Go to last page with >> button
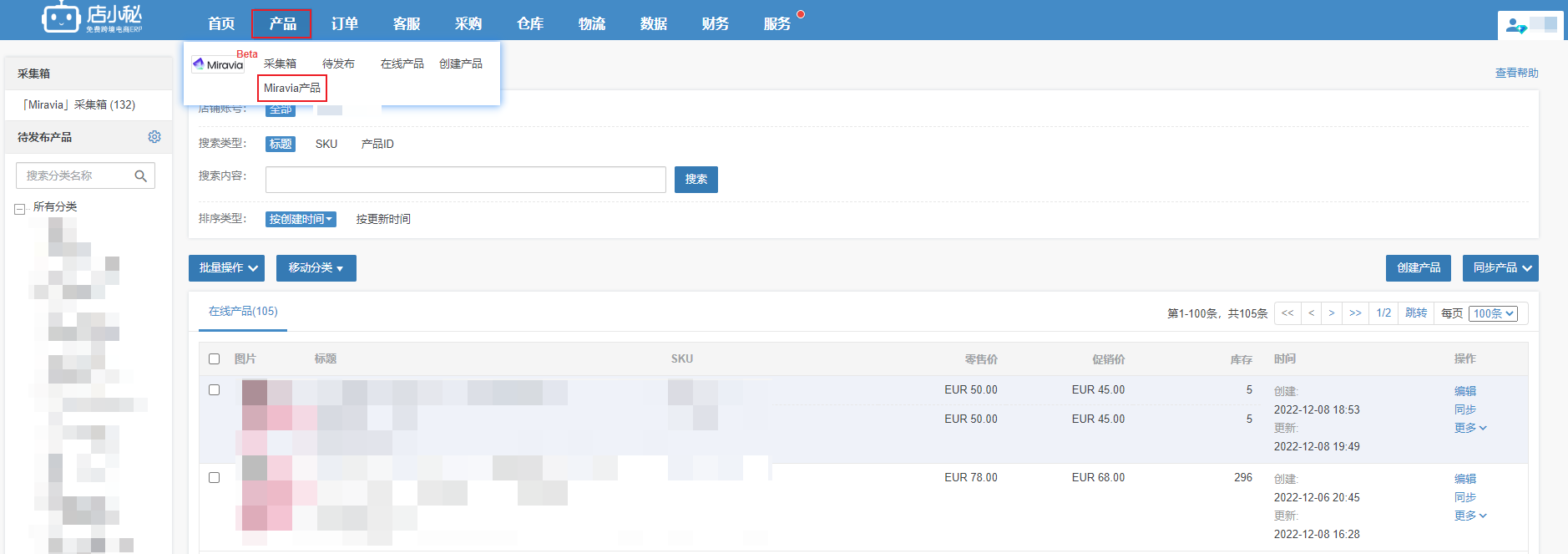The width and height of the screenshot is (1568, 554). (x=1355, y=313)
